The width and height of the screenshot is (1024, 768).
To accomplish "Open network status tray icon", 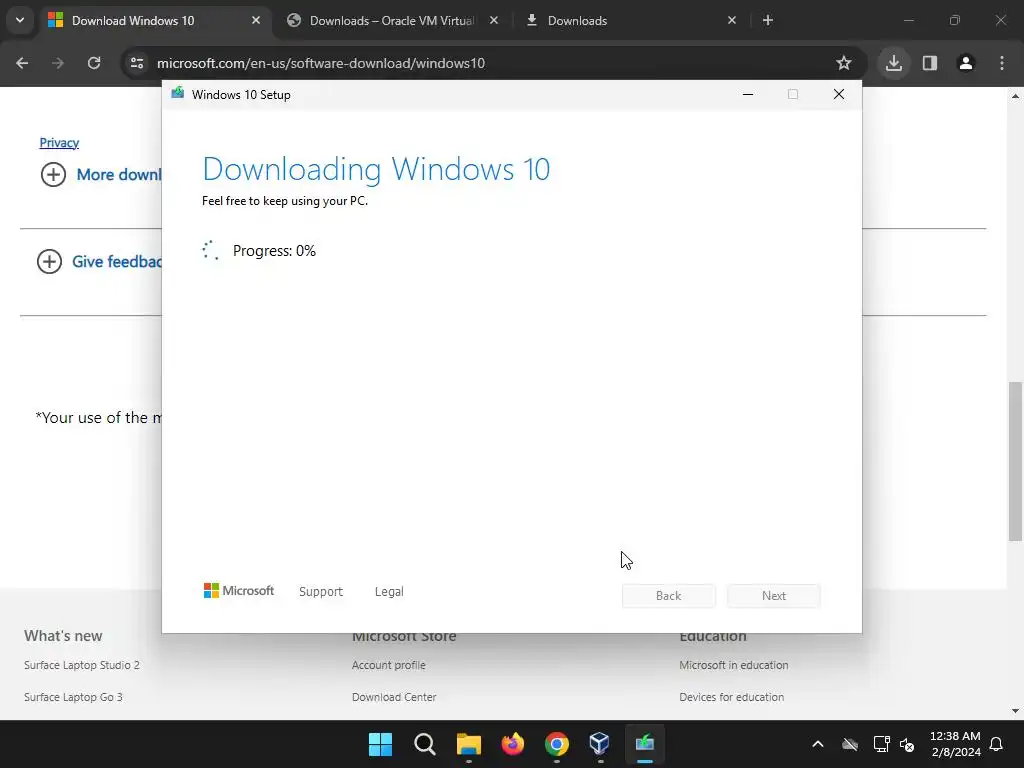I will [882, 744].
